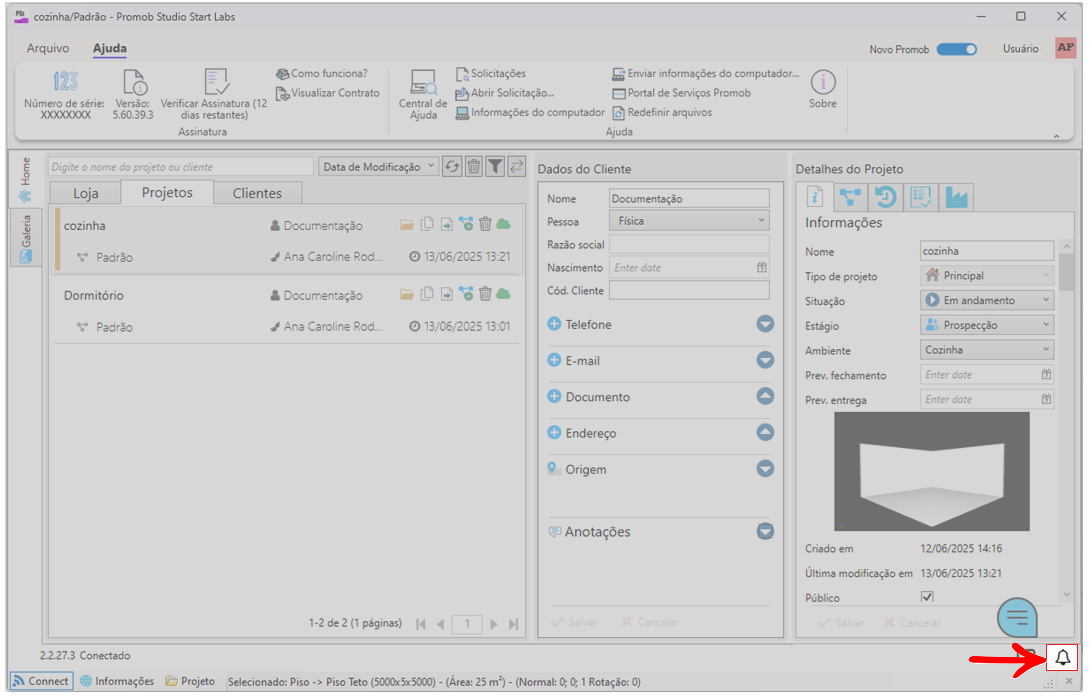The image size is (1092, 696).
Task: Open the history detail tab
Action: tap(886, 197)
